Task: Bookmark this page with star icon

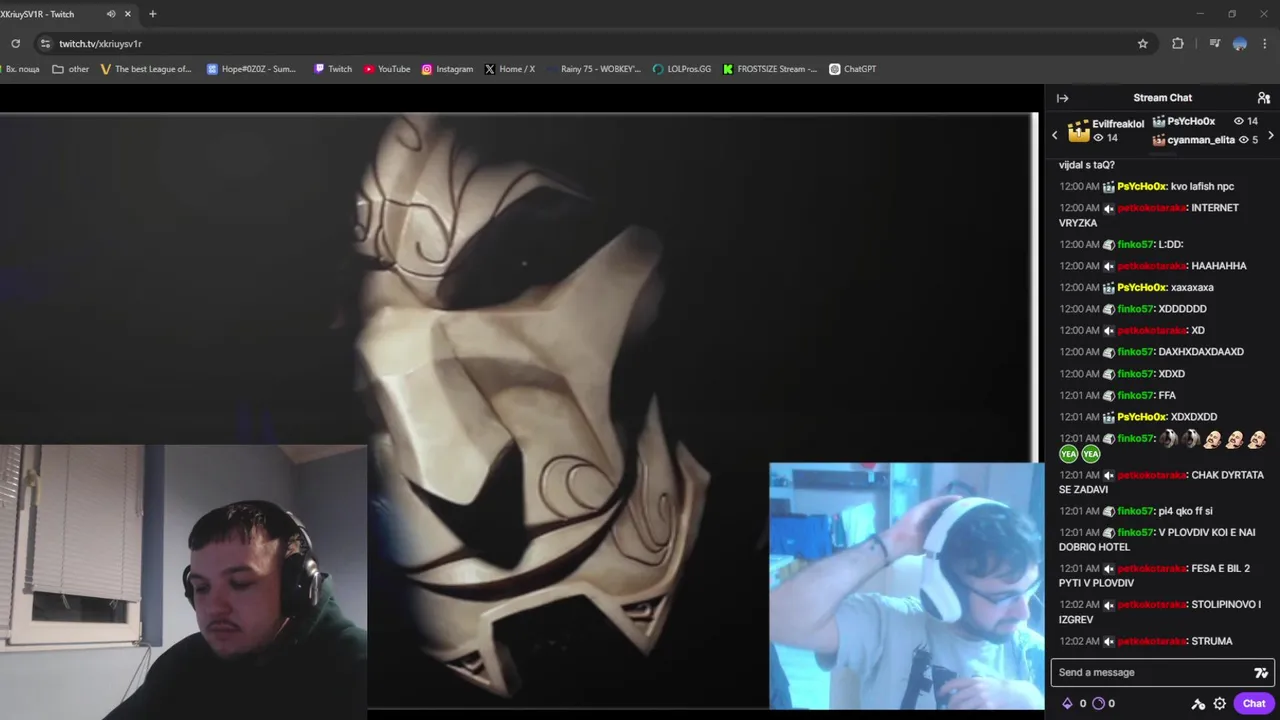Action: tap(1143, 44)
